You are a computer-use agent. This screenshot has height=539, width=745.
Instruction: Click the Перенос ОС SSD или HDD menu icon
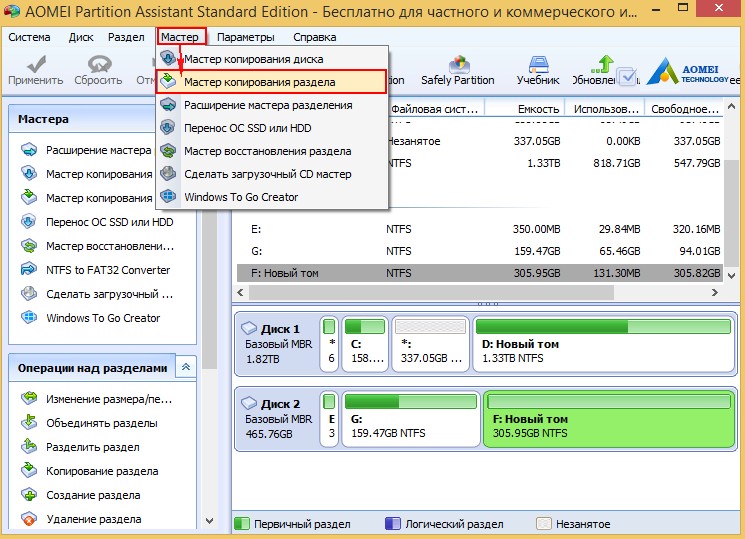[168, 127]
